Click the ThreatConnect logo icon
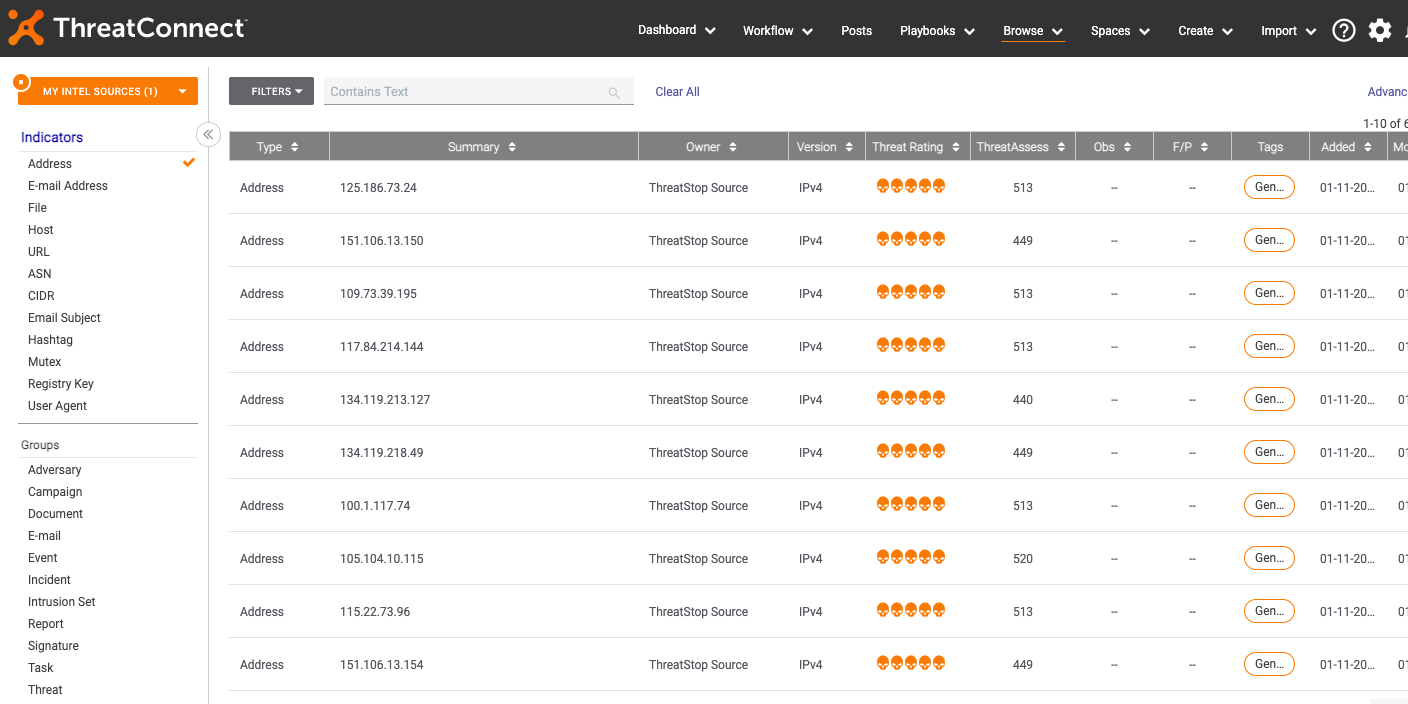 (x=26, y=28)
